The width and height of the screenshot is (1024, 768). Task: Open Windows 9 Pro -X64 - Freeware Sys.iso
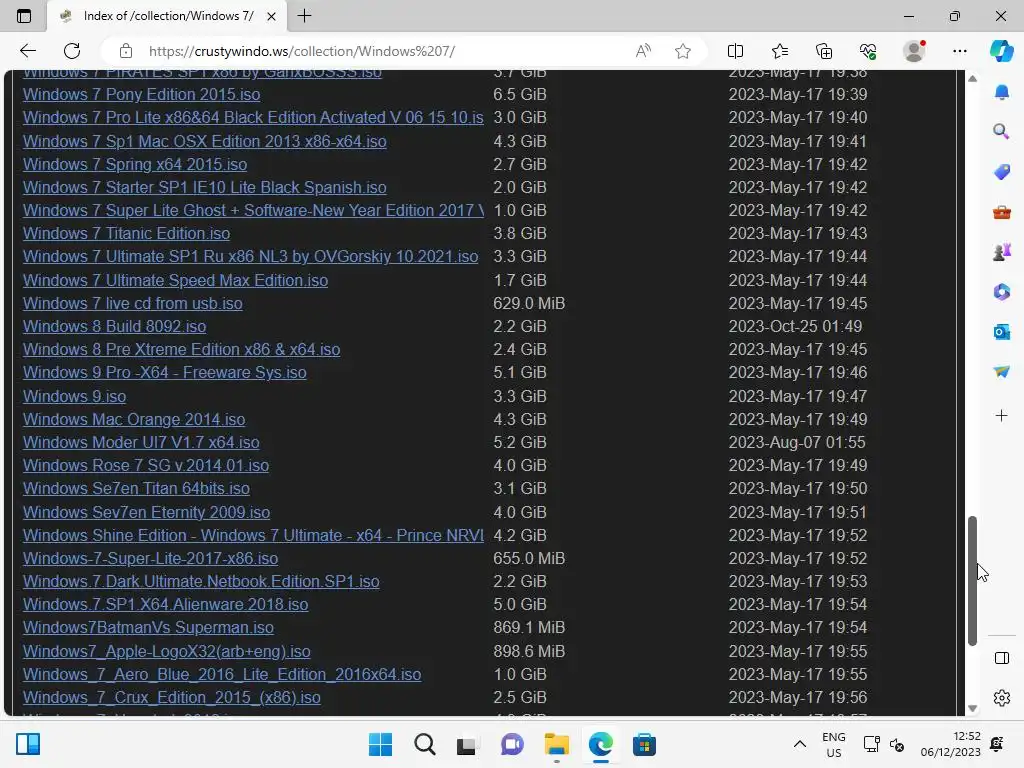(165, 372)
